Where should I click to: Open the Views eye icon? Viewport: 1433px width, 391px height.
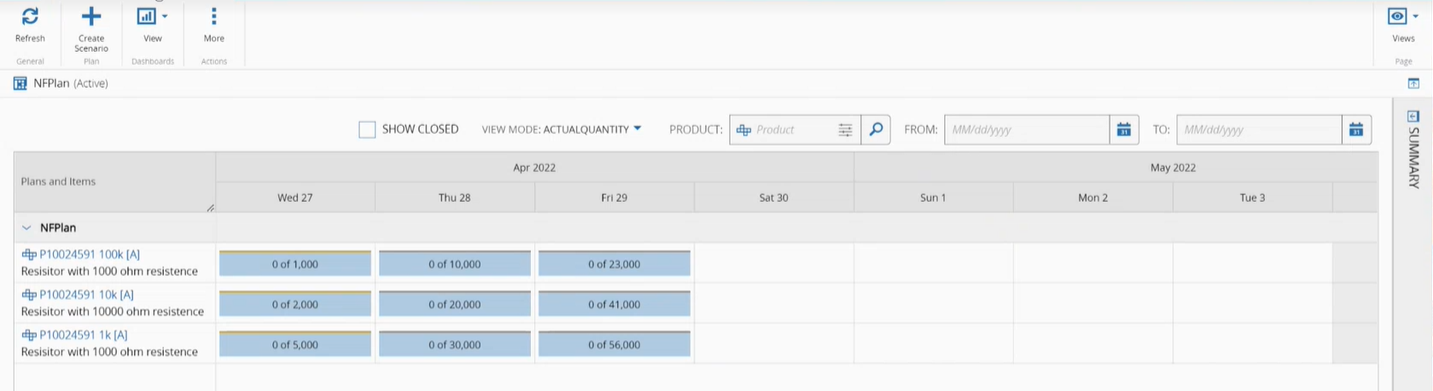tap(1398, 16)
